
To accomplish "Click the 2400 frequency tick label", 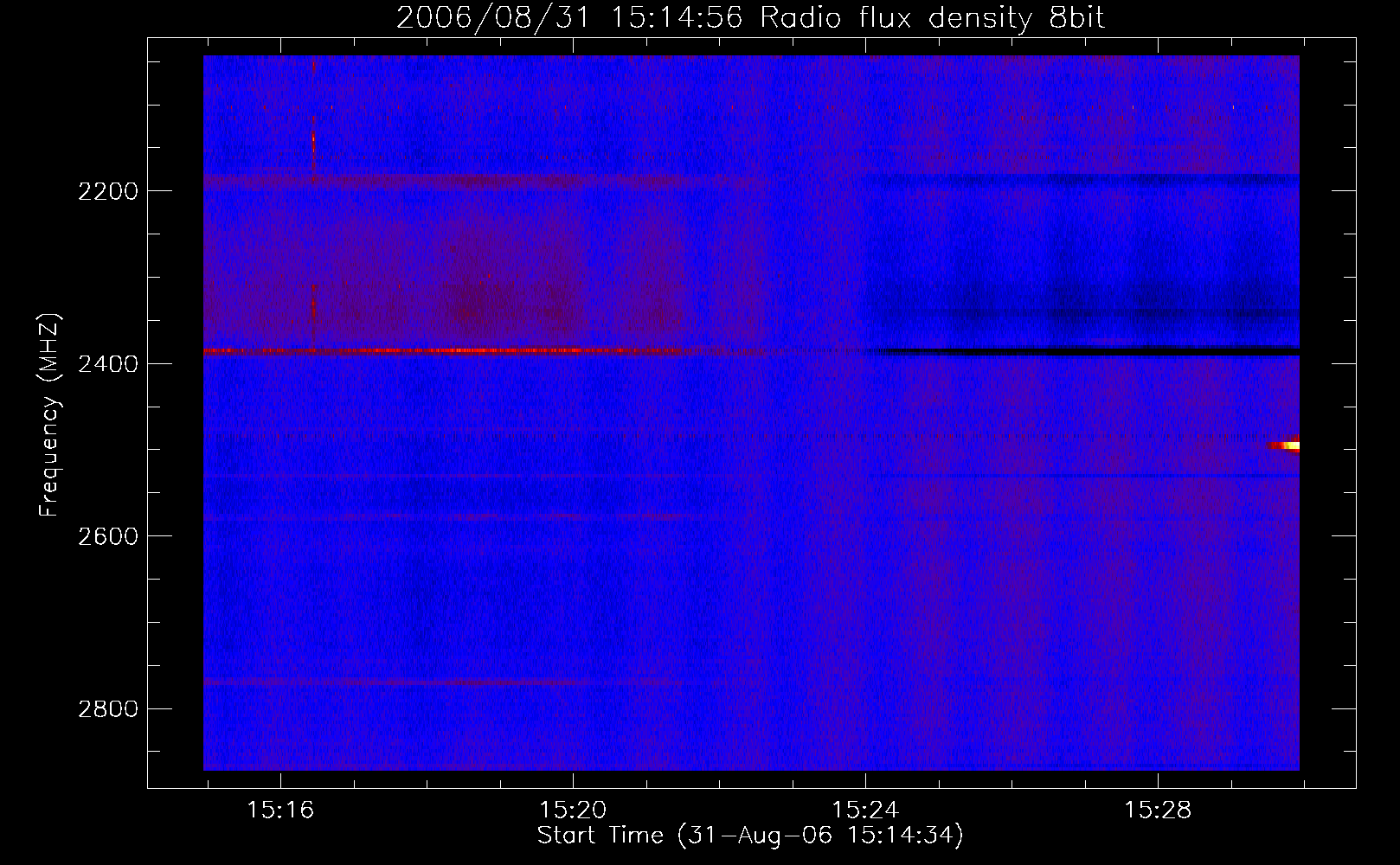I will click(x=108, y=364).
